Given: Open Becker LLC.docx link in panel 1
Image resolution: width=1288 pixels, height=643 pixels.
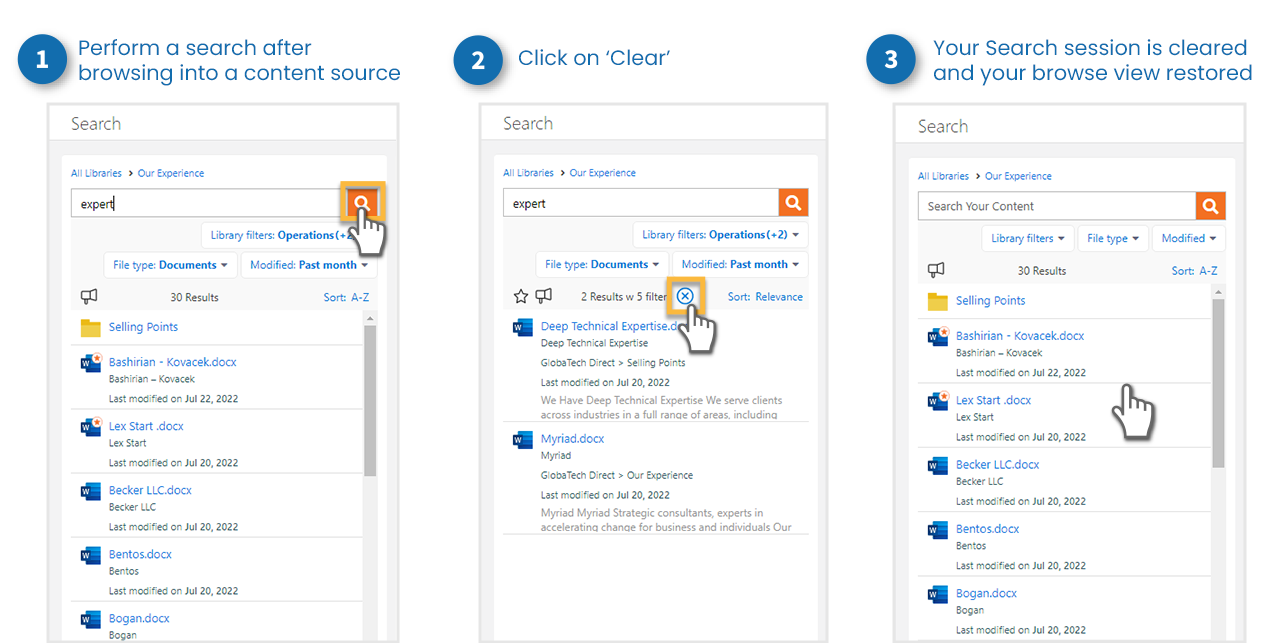Looking at the screenshot, I should point(150,490).
